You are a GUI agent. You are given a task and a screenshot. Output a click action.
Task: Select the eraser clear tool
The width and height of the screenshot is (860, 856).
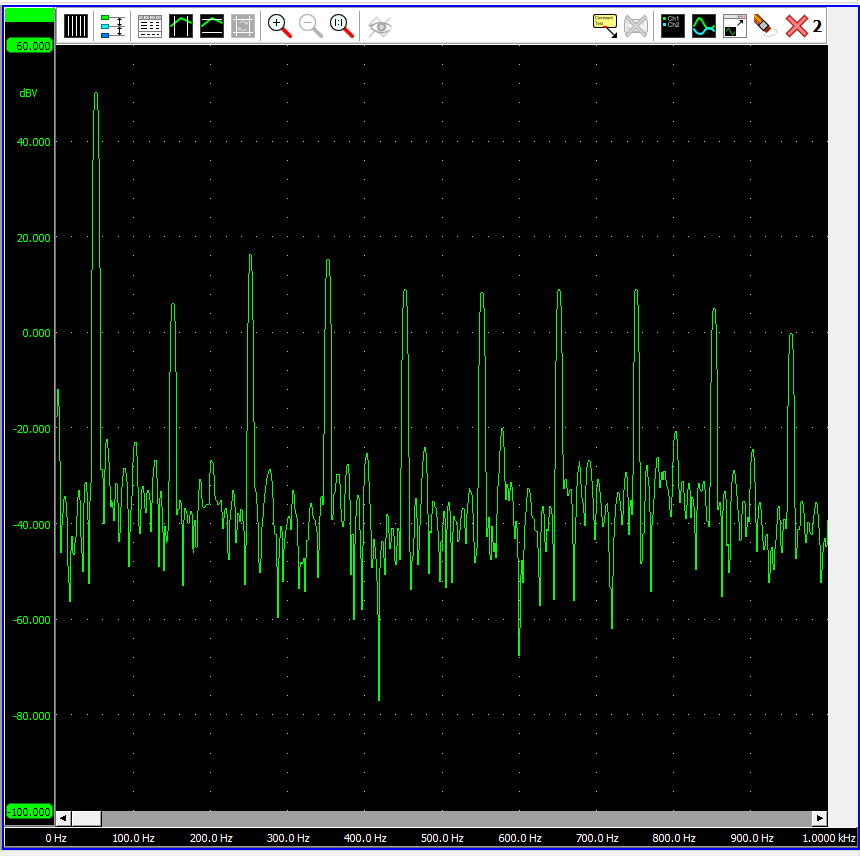tap(765, 26)
